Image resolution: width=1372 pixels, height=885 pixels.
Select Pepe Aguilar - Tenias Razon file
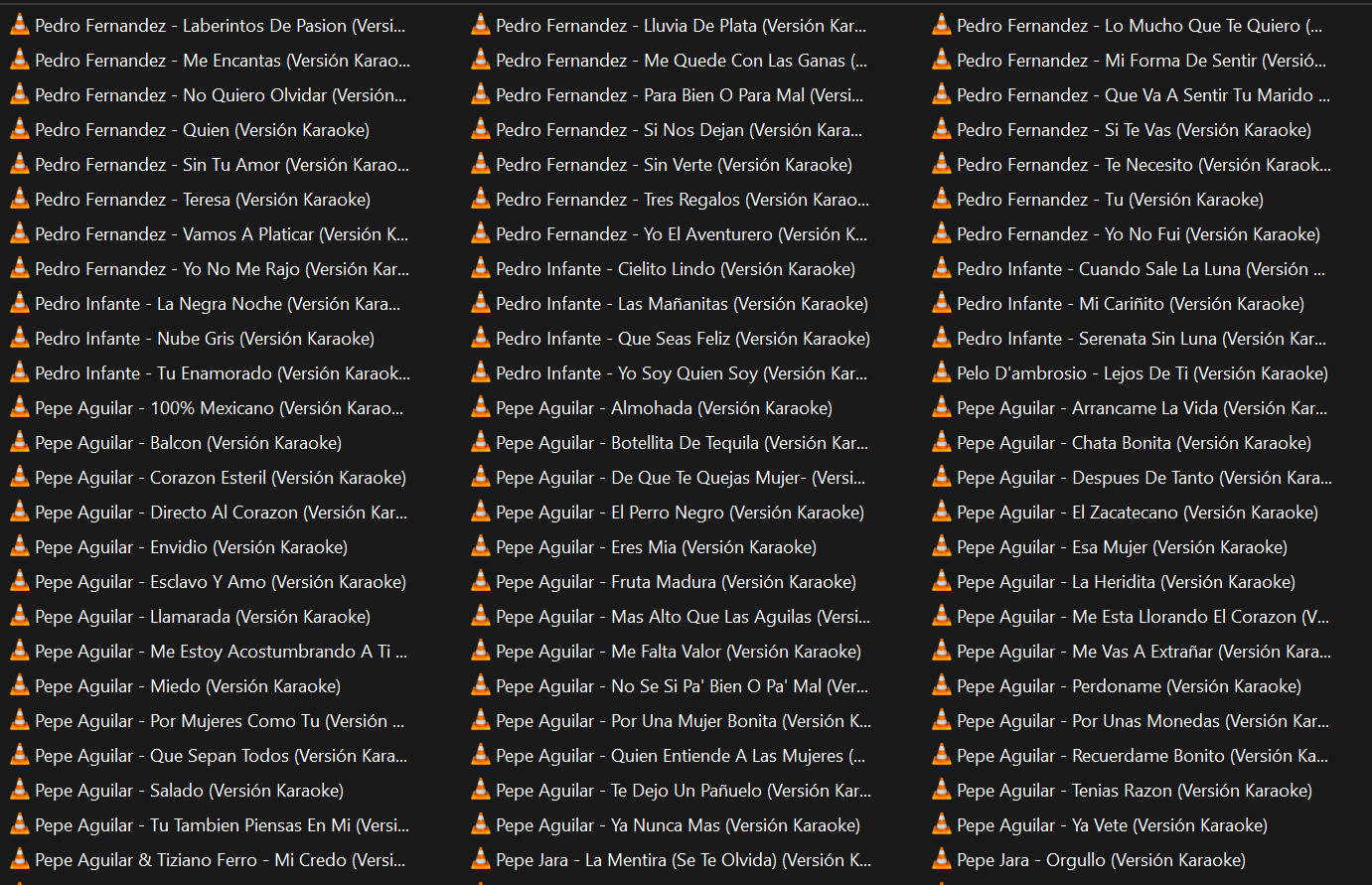pos(1134,791)
